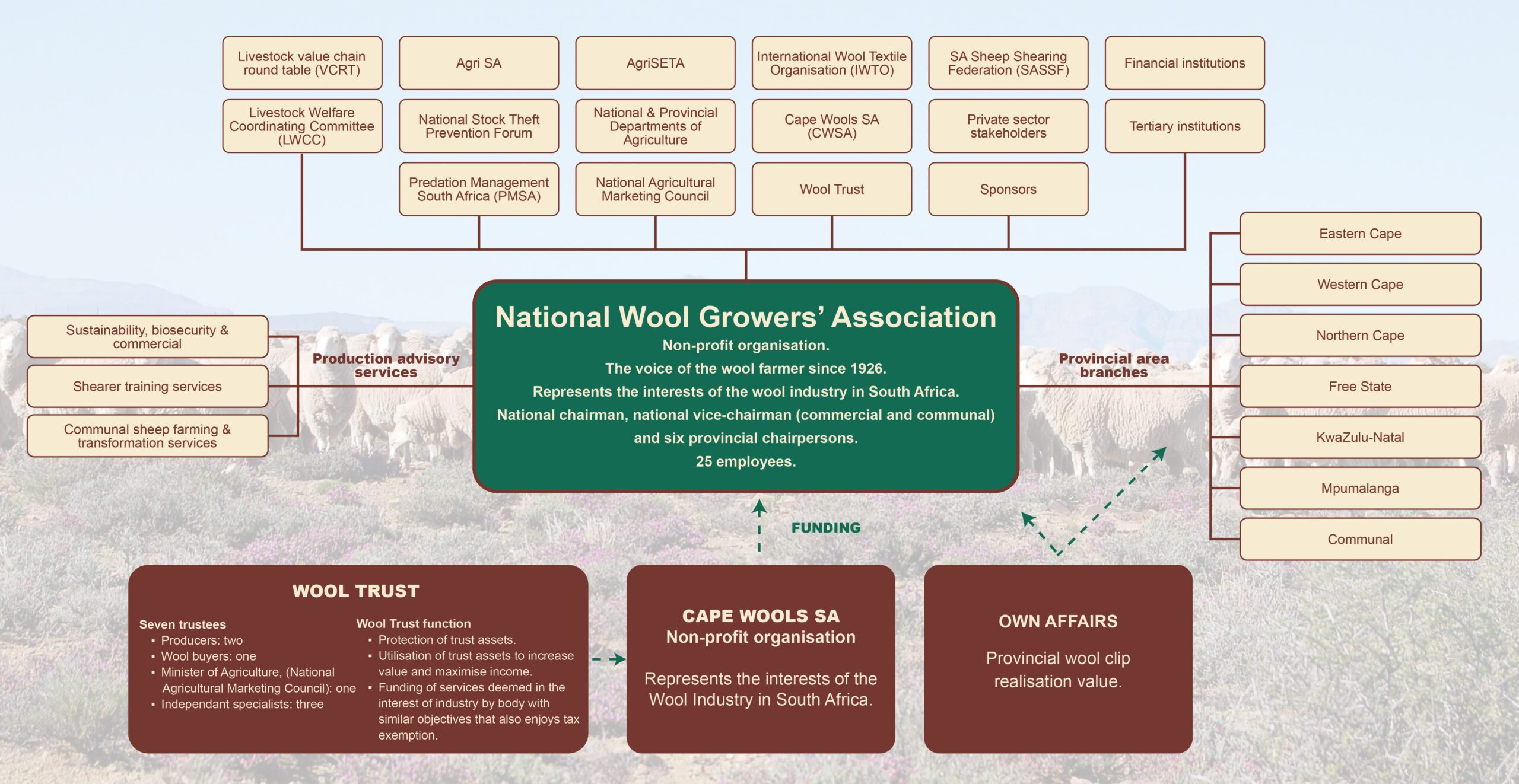Image resolution: width=1519 pixels, height=784 pixels.
Task: Select the Tertiary institutions box
Action: [x=1185, y=126]
